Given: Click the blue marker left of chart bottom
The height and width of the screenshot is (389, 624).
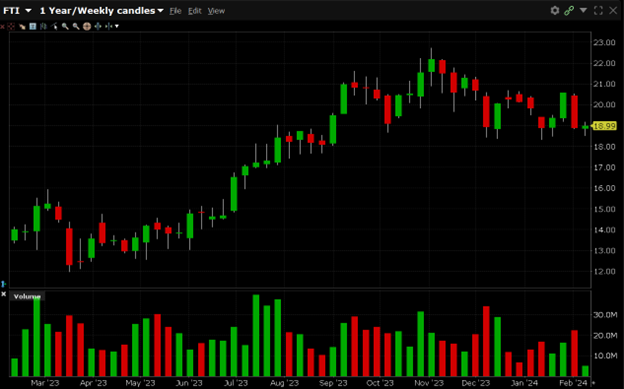Looking at the screenshot, I should click(x=3, y=284).
